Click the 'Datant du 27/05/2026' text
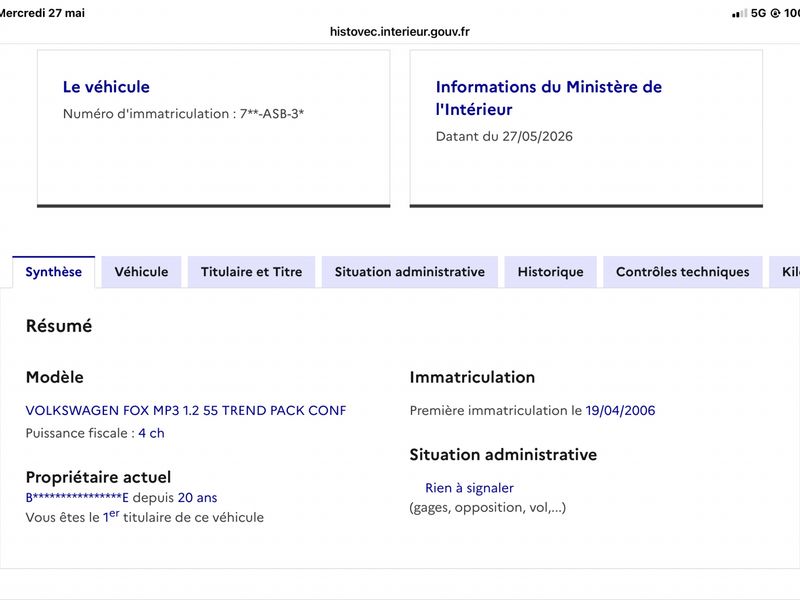 [504, 136]
